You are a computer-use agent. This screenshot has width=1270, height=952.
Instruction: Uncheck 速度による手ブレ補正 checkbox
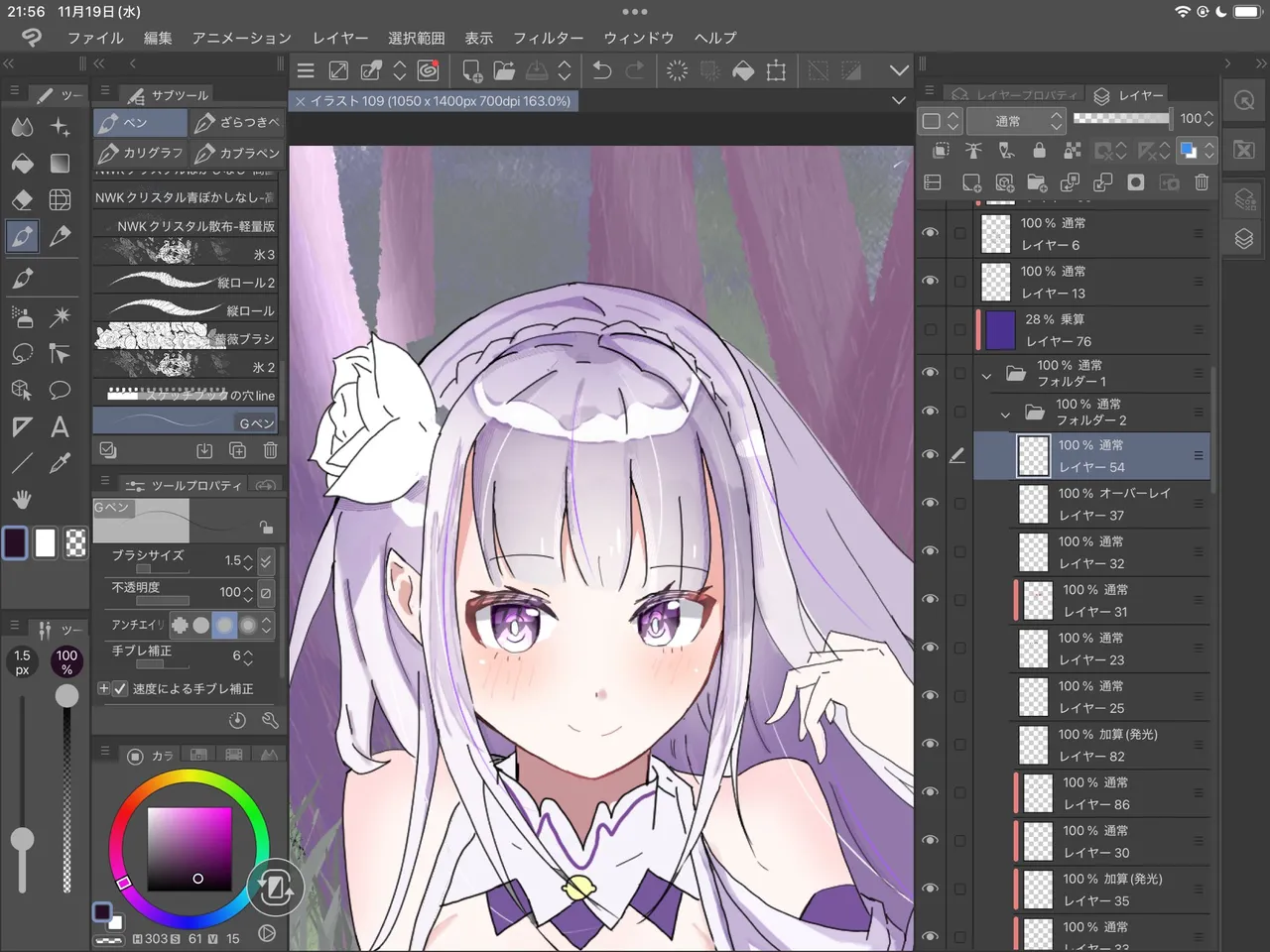tap(120, 688)
